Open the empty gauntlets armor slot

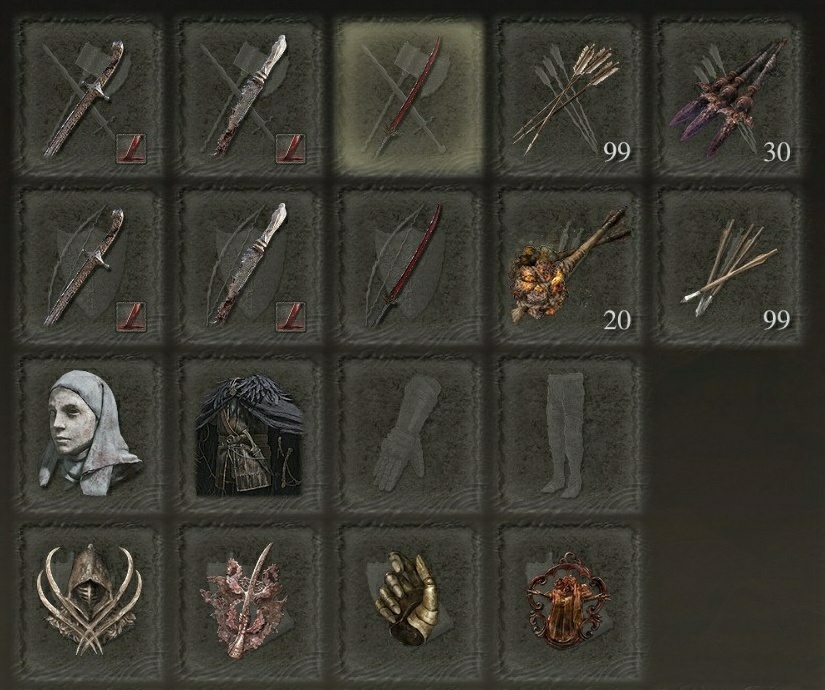point(409,435)
